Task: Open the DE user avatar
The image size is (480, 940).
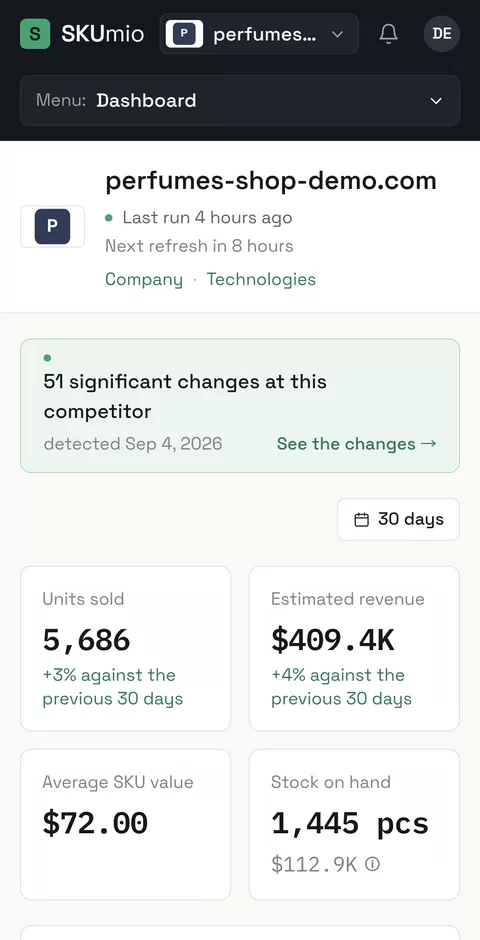Action: pyautogui.click(x=442, y=34)
